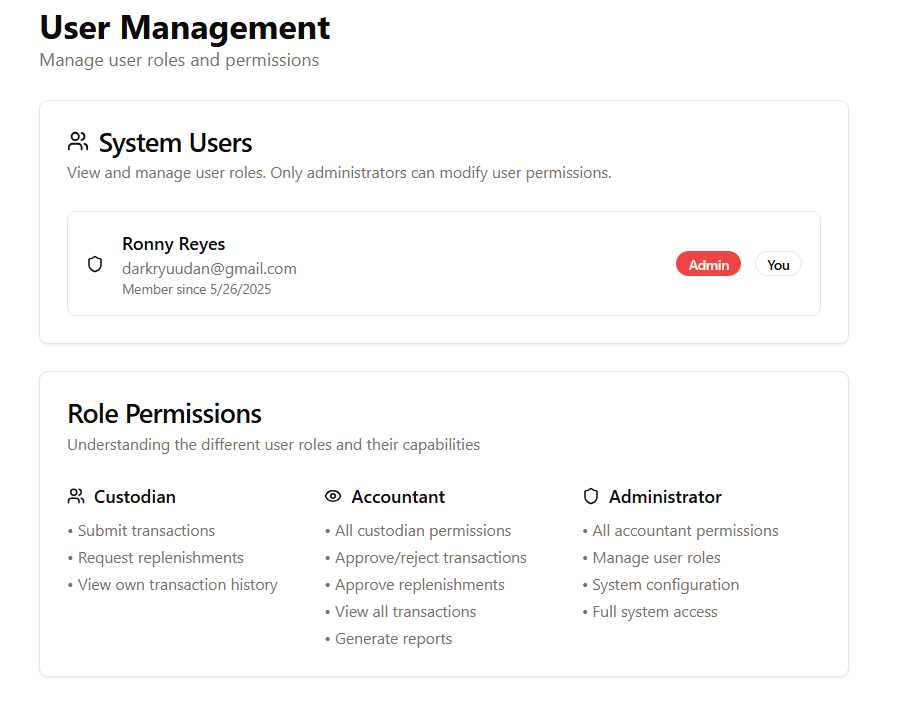
Task: Click Manage user roles permission item
Action: pos(656,558)
